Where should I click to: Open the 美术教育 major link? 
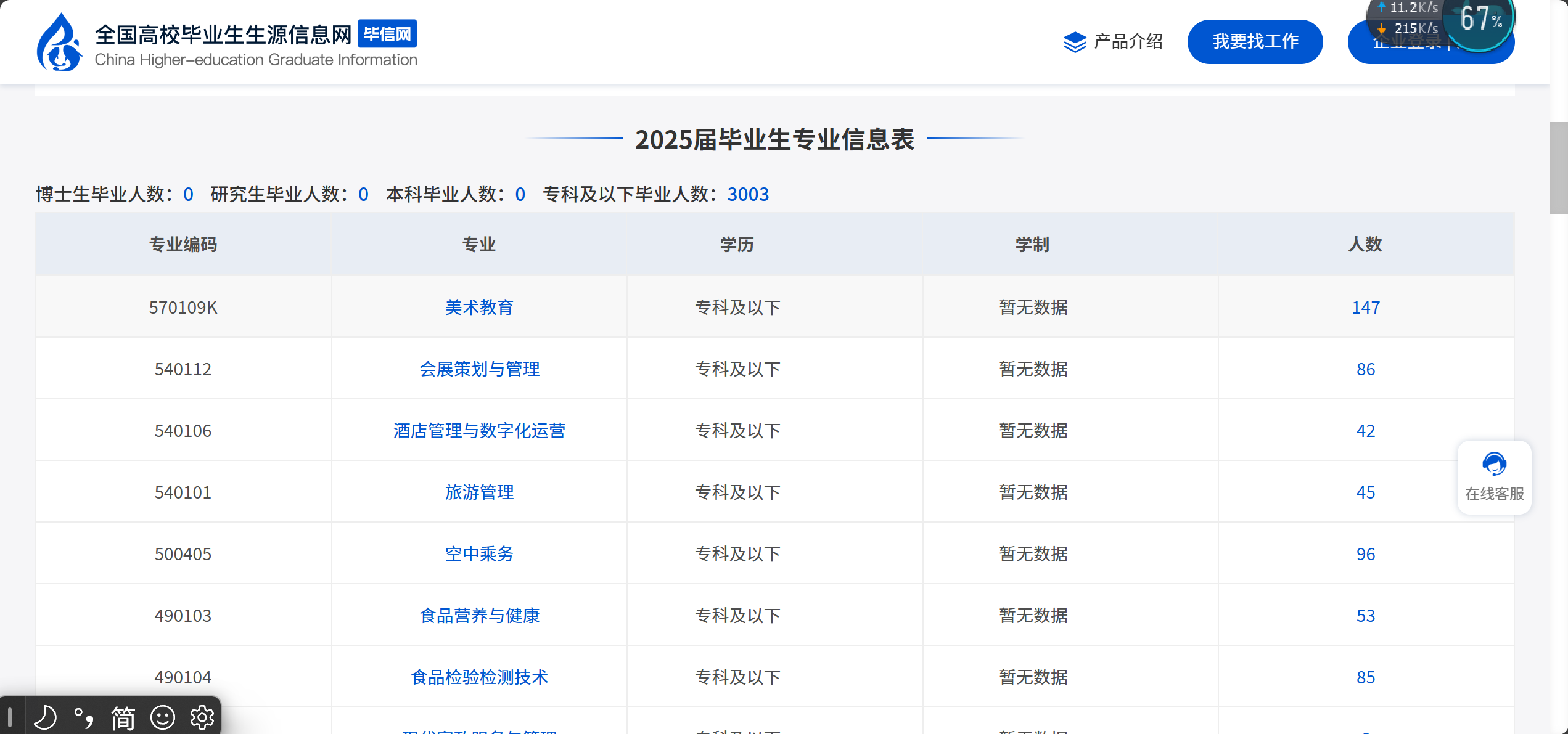tap(479, 307)
